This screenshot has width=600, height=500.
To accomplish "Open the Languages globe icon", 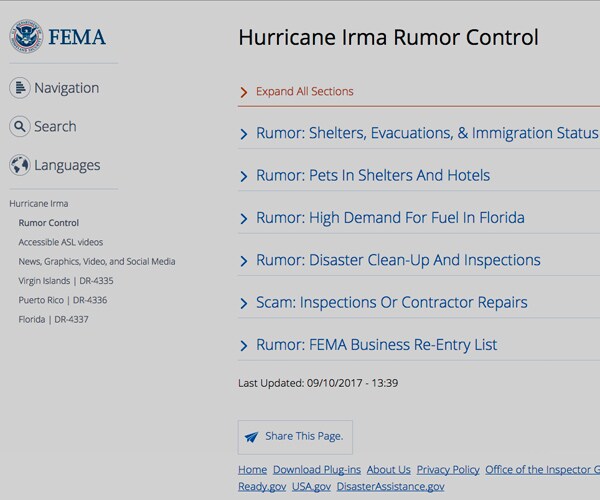I will 20,166.
